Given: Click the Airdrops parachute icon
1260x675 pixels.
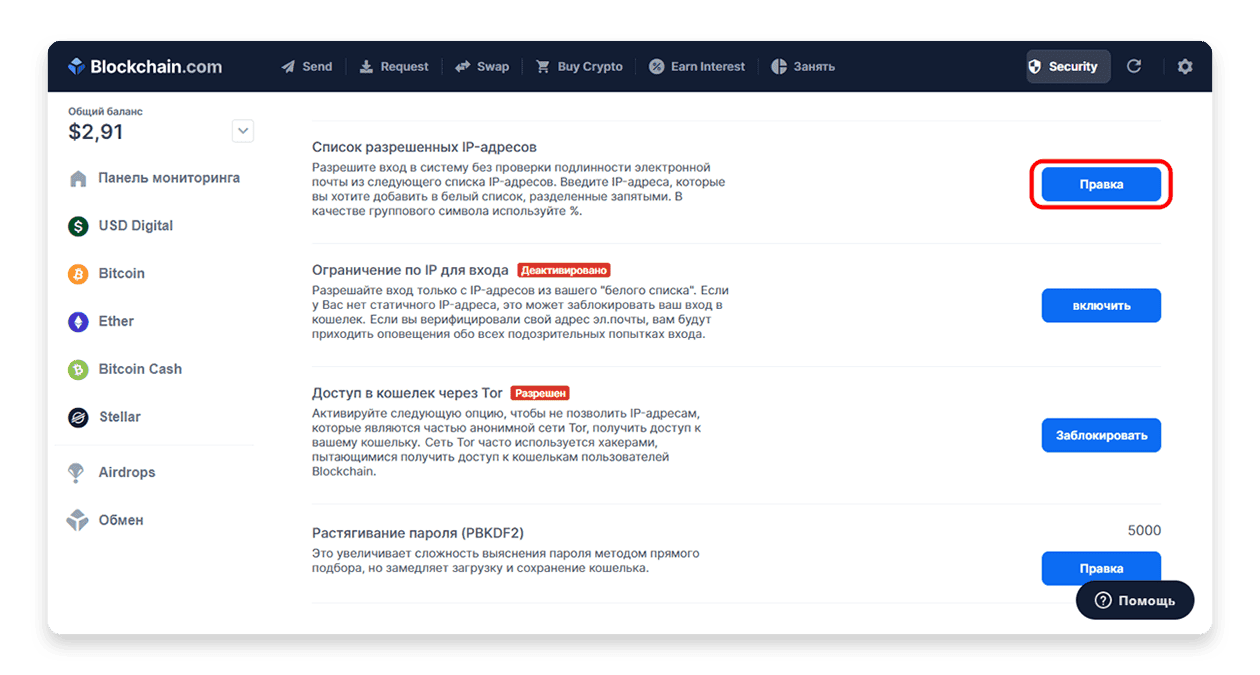Looking at the screenshot, I should pos(76,473).
